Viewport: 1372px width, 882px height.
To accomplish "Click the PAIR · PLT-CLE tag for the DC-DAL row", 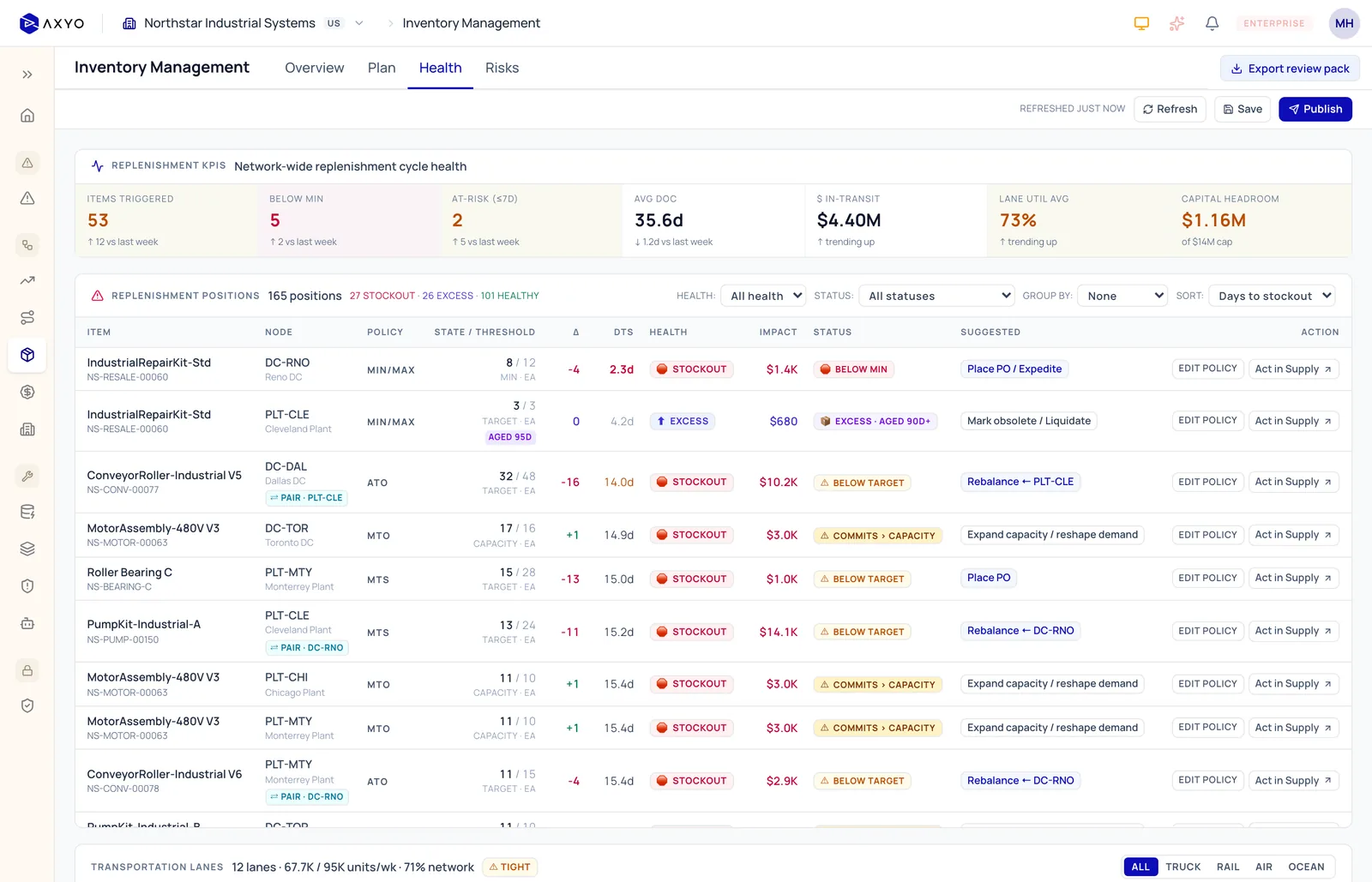I will coord(306,498).
